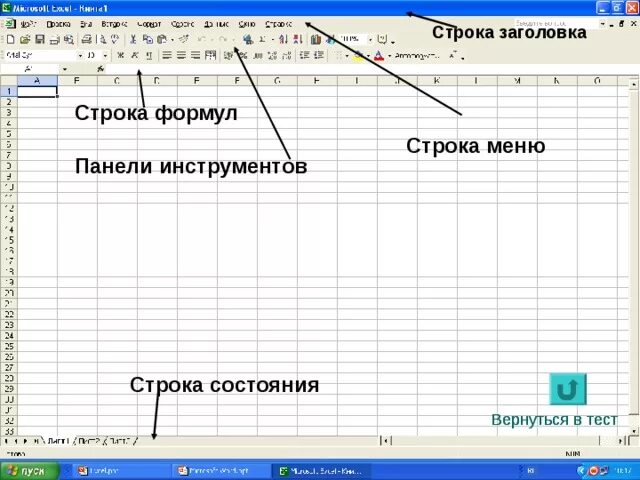Open the Paste options dropdown arrow
This screenshot has width=640, height=480.
pyautogui.click(x=173, y=40)
